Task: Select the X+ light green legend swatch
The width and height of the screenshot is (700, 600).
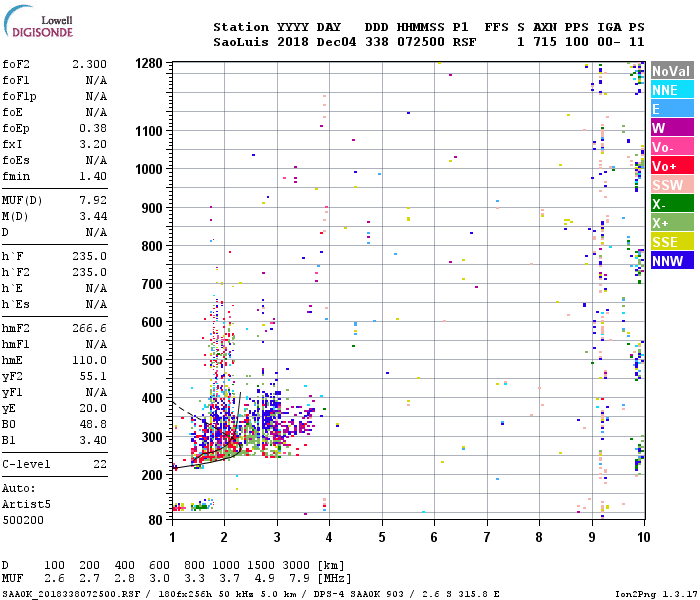Action: point(672,223)
